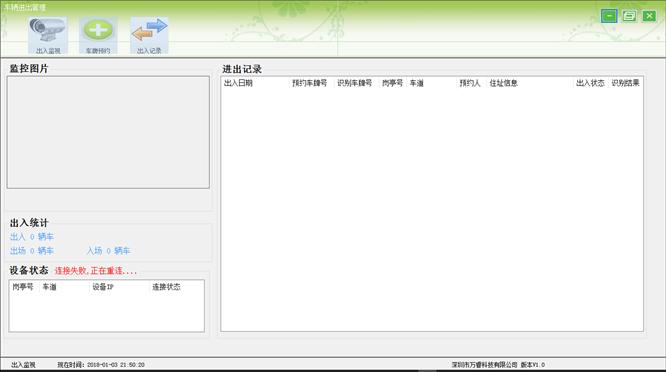This screenshot has height=372, width=666.
Task: Click the empty 监控图片 preview panel
Action: 108,132
